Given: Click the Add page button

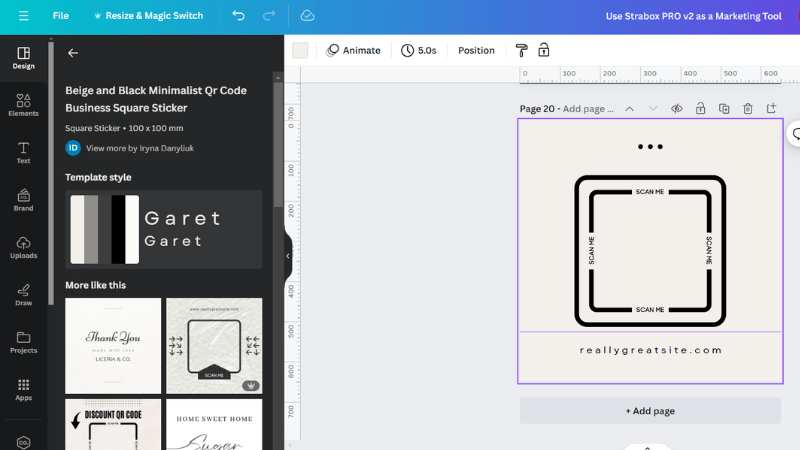Looking at the screenshot, I should (650, 411).
